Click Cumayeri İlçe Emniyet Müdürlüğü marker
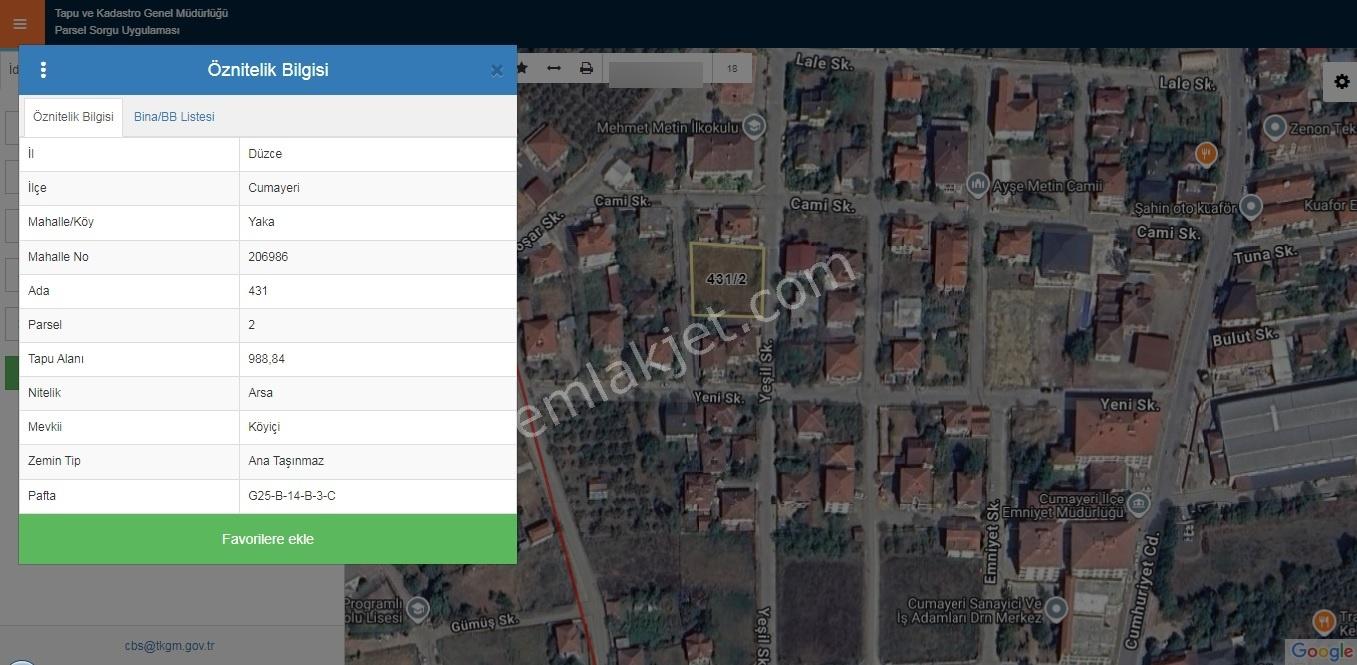 tap(1138, 503)
